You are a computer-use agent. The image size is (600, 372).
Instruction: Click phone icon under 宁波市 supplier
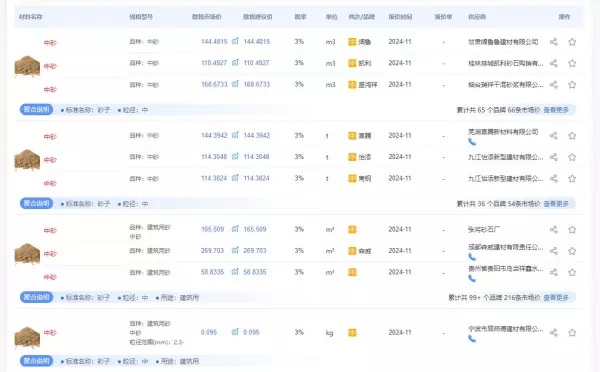472,338
